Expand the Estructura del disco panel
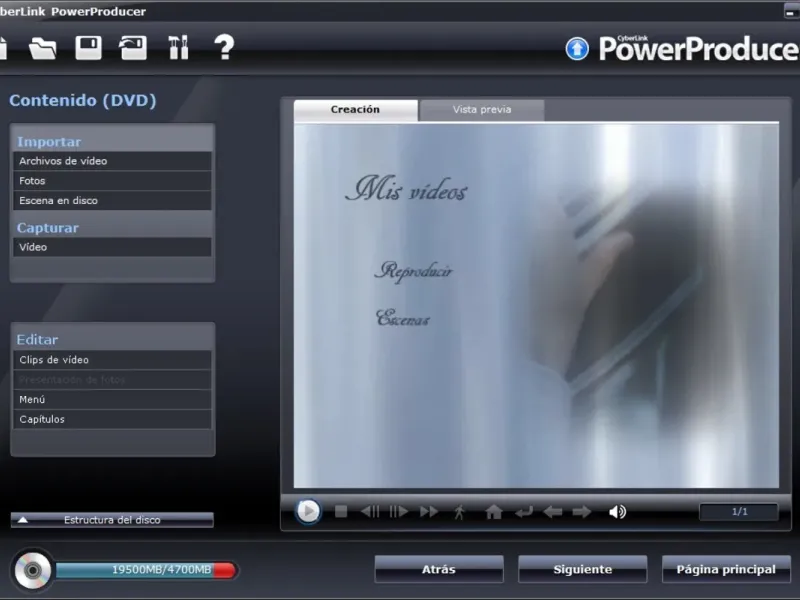The height and width of the screenshot is (600, 800). pyautogui.click(x=112, y=520)
